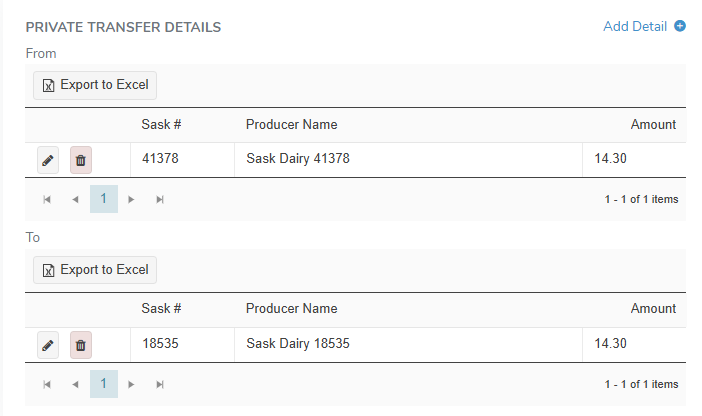Edit the Sask Dairy 18535 row
The height and width of the screenshot is (416, 702).
[x=47, y=345]
